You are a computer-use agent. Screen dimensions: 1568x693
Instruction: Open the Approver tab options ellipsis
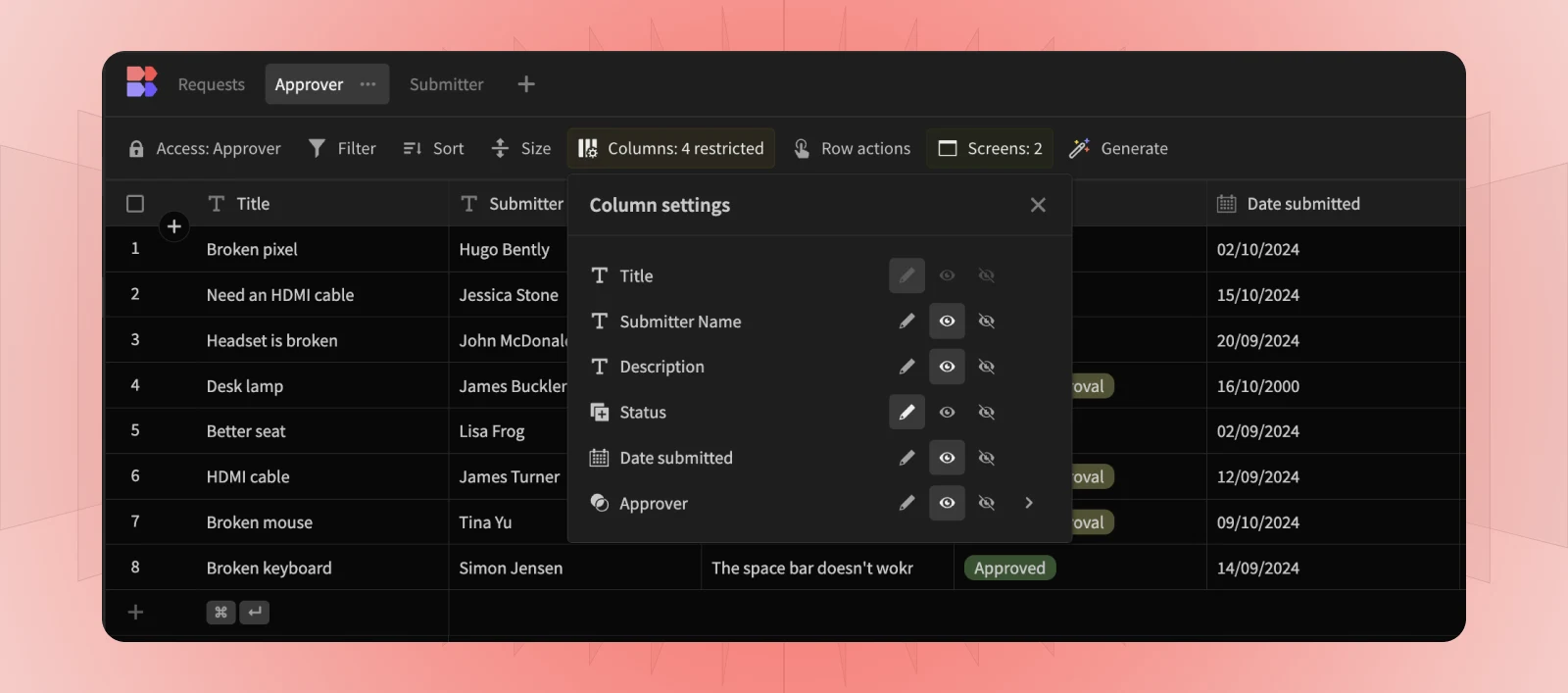(367, 84)
